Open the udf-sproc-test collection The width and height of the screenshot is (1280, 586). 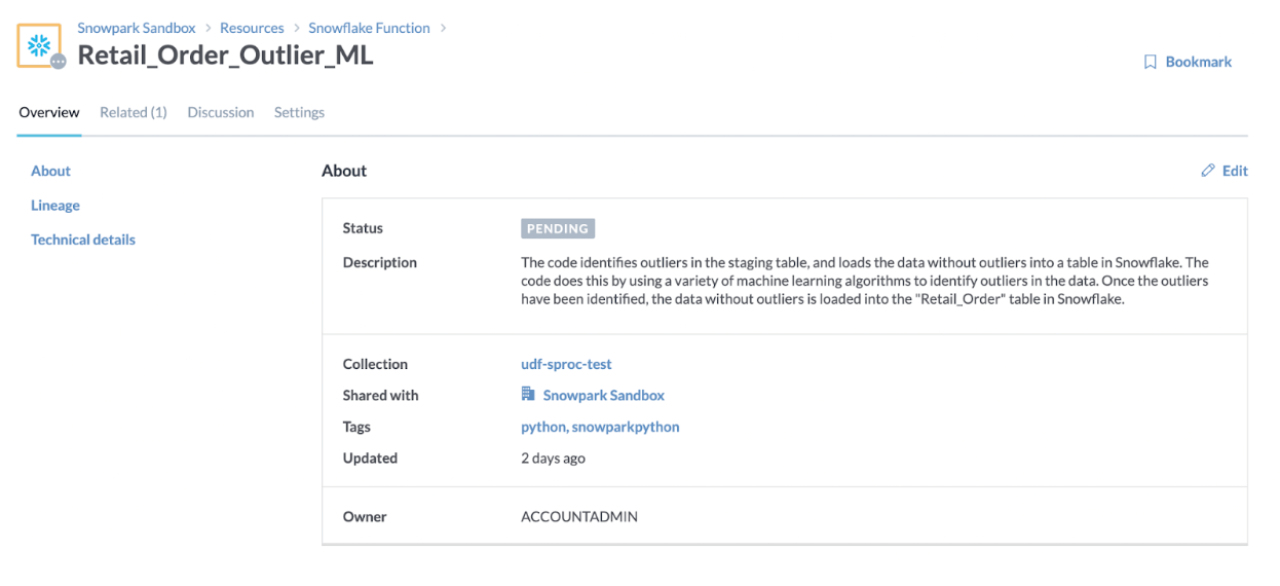567,364
